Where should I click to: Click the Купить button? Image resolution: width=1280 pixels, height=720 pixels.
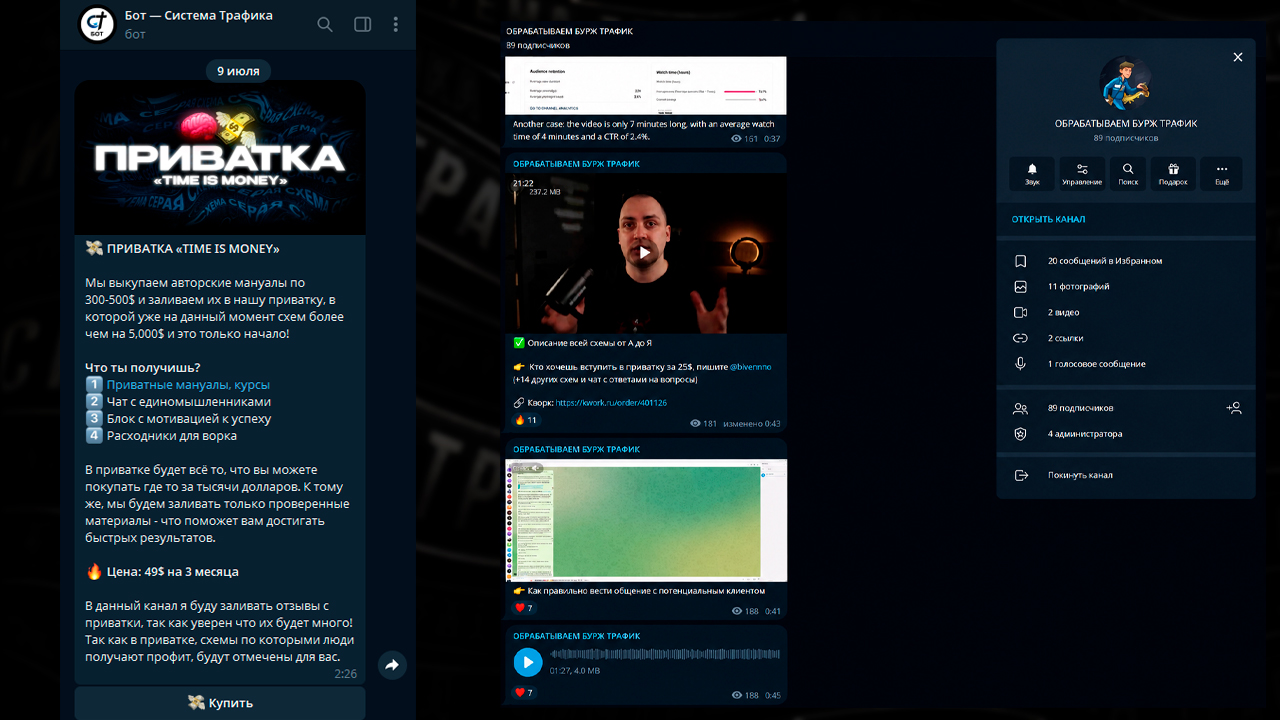[x=220, y=703]
